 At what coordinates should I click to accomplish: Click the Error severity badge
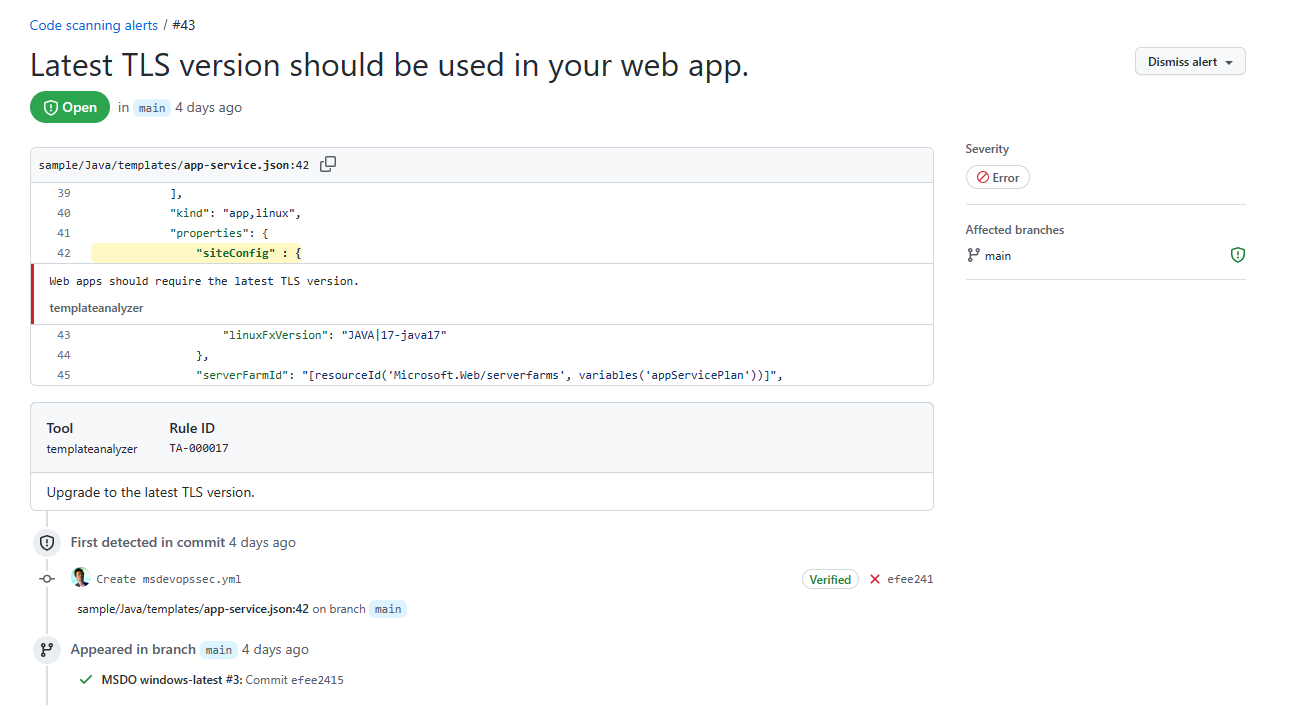coord(997,177)
